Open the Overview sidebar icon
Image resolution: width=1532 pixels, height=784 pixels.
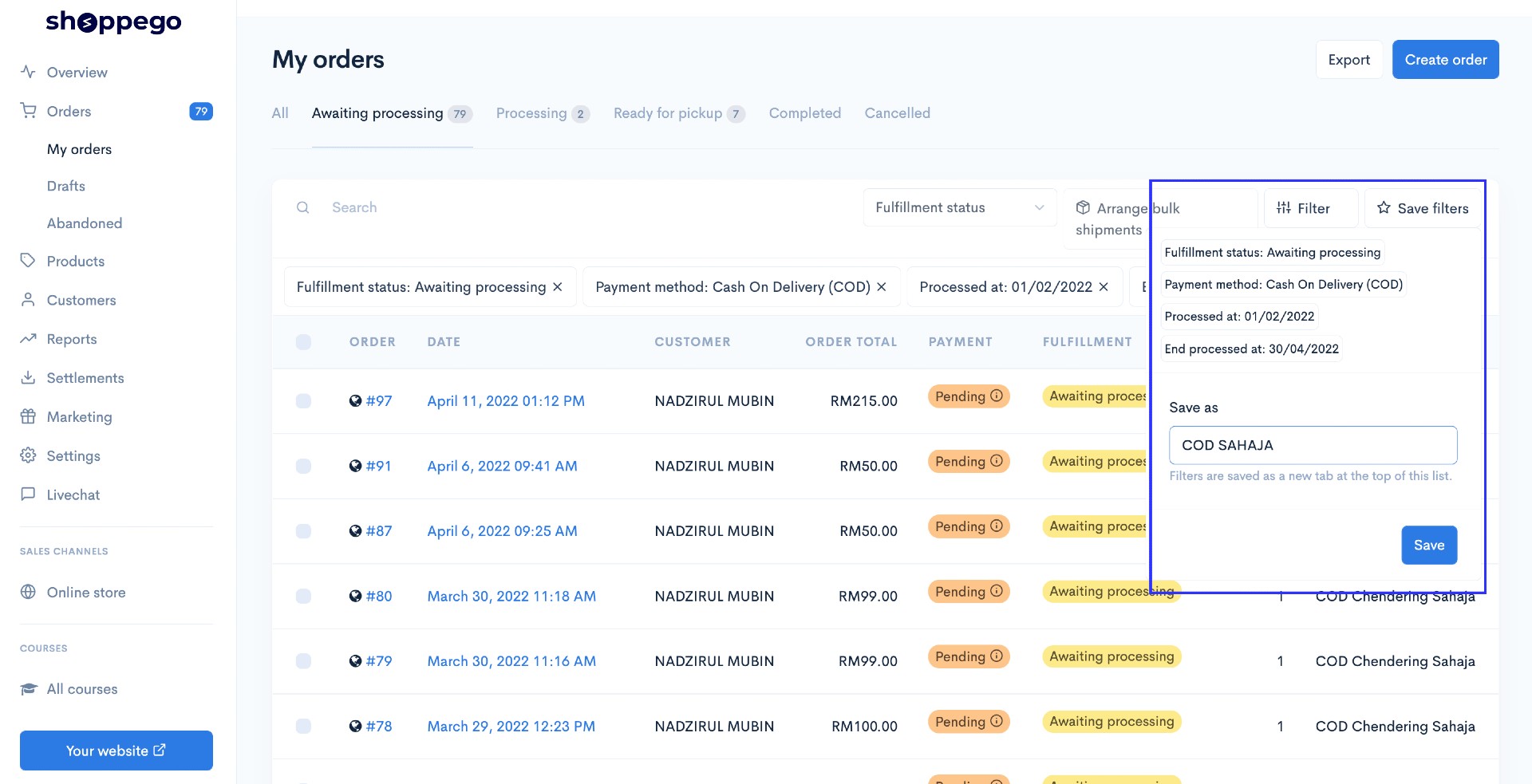tap(28, 72)
